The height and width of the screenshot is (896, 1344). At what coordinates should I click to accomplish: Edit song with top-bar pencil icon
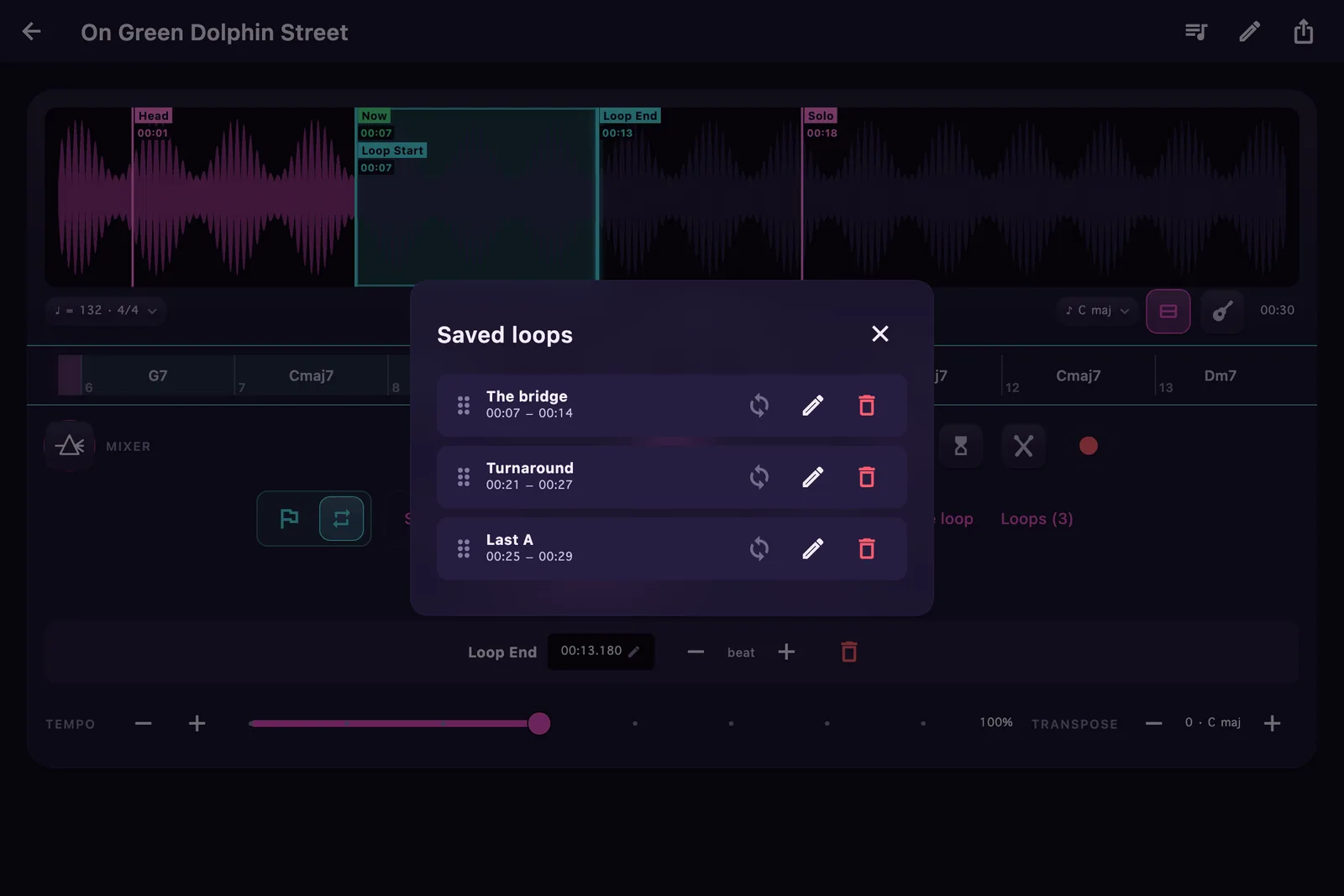(x=1250, y=32)
